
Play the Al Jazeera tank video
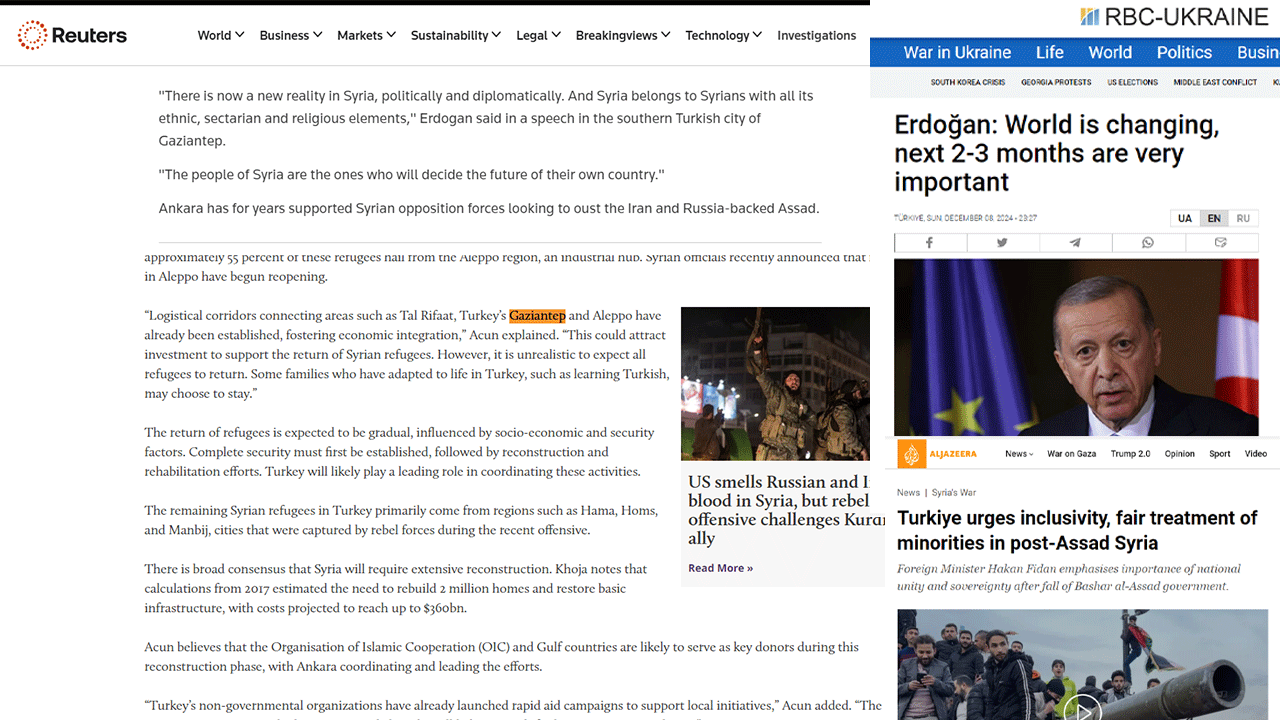[x=1082, y=707]
